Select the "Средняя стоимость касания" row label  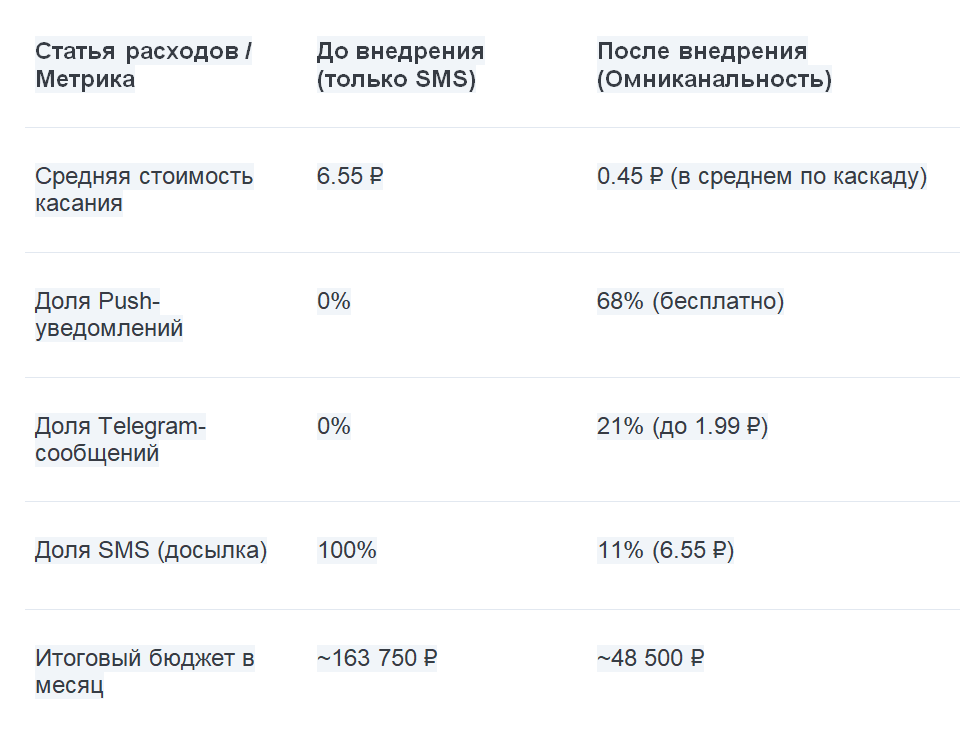[144, 190]
